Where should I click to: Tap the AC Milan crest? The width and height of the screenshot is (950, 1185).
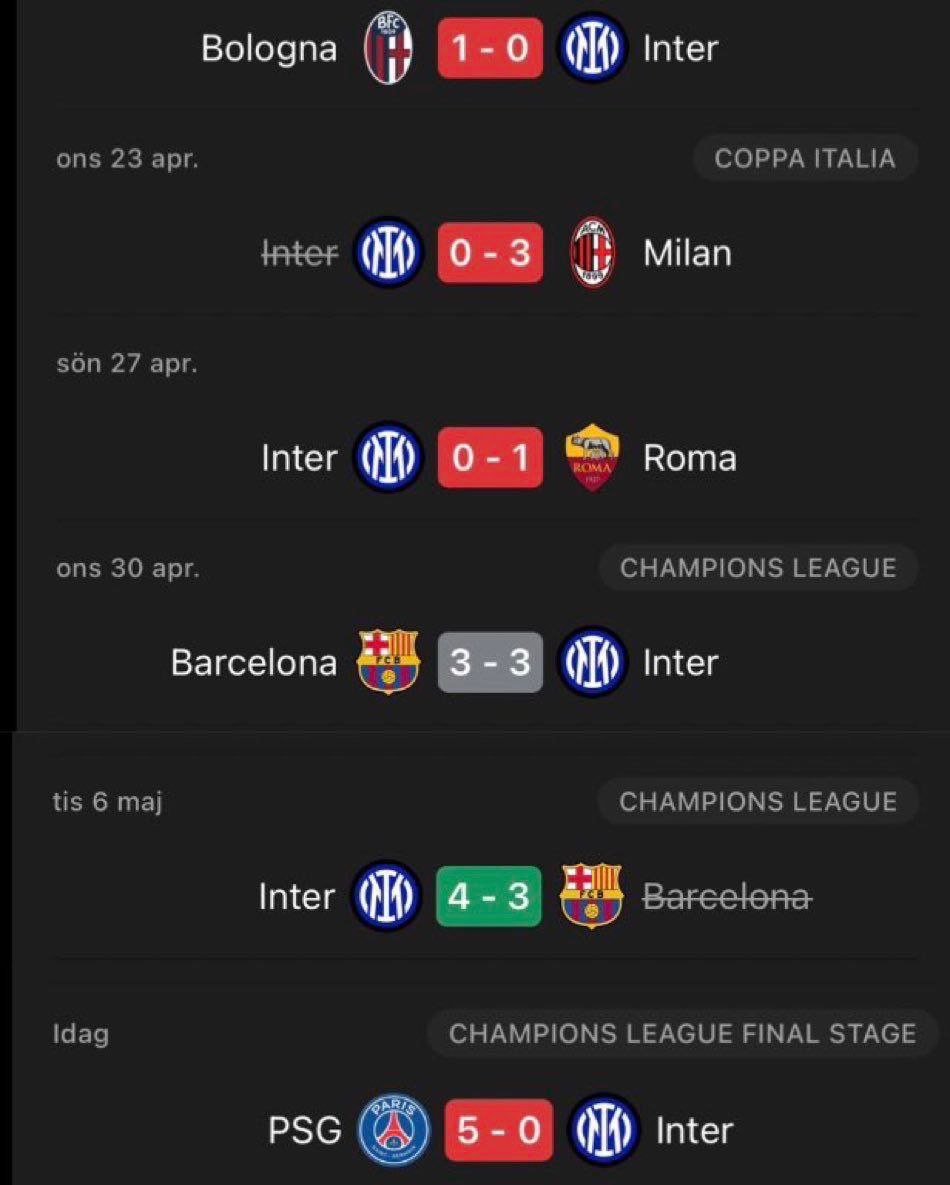coord(591,253)
